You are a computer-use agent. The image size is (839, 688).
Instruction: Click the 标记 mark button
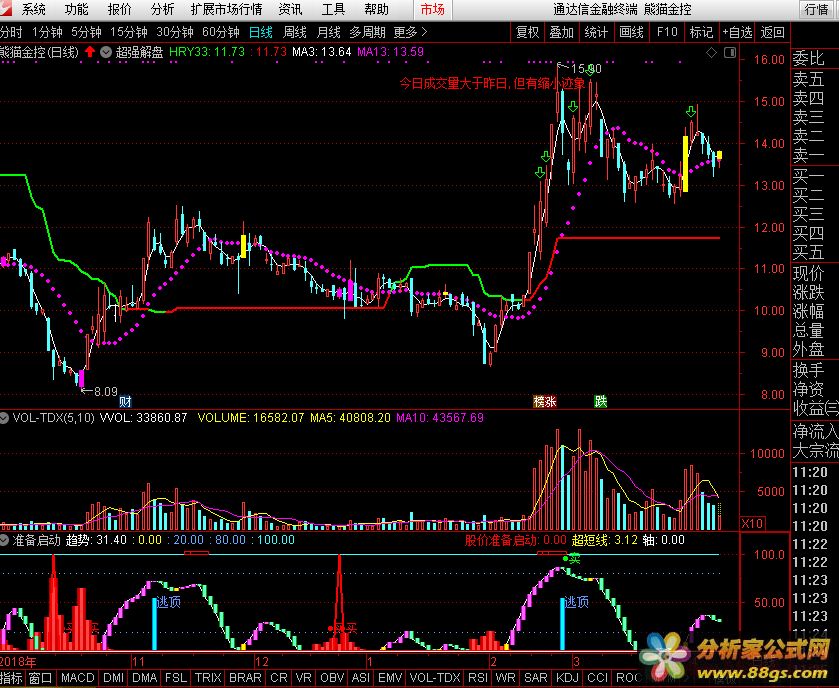[701, 33]
